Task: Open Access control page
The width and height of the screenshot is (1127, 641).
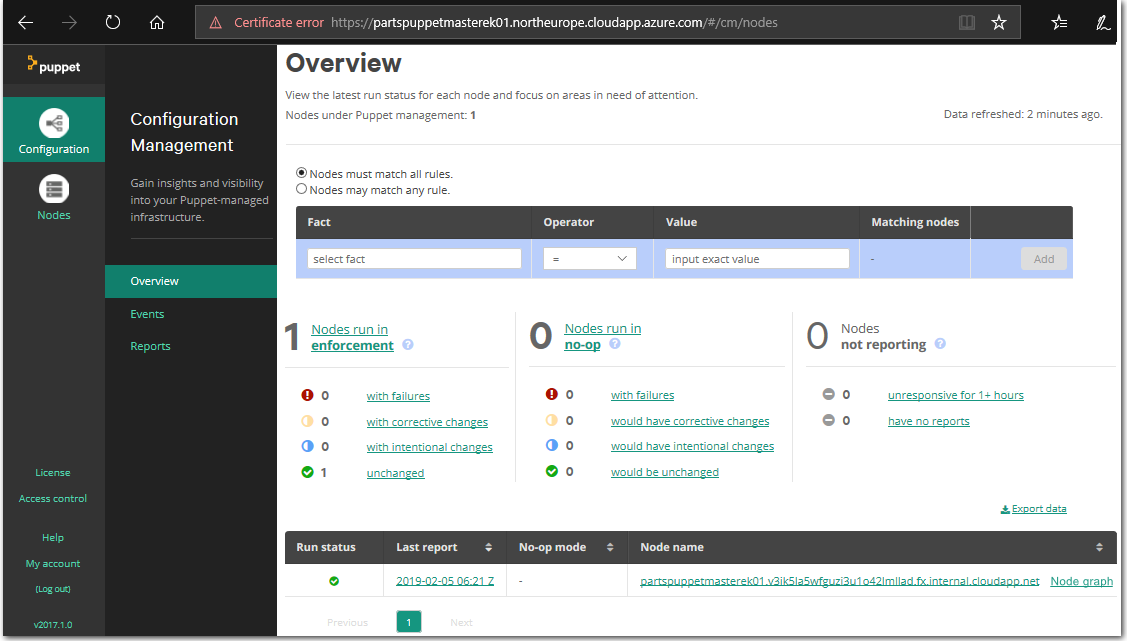Action: pos(53,499)
